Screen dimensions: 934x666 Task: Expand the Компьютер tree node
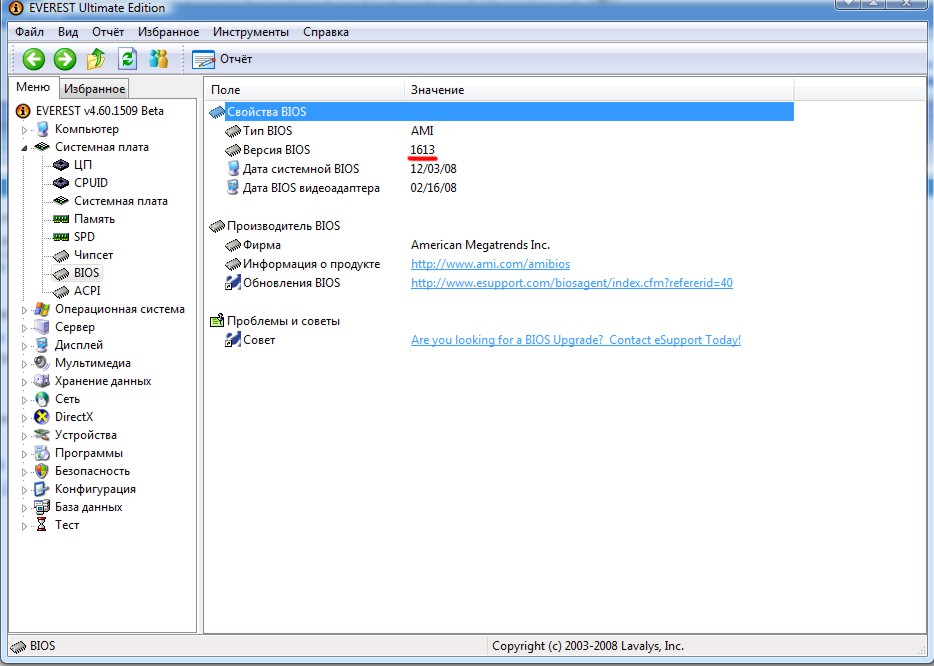[24, 130]
